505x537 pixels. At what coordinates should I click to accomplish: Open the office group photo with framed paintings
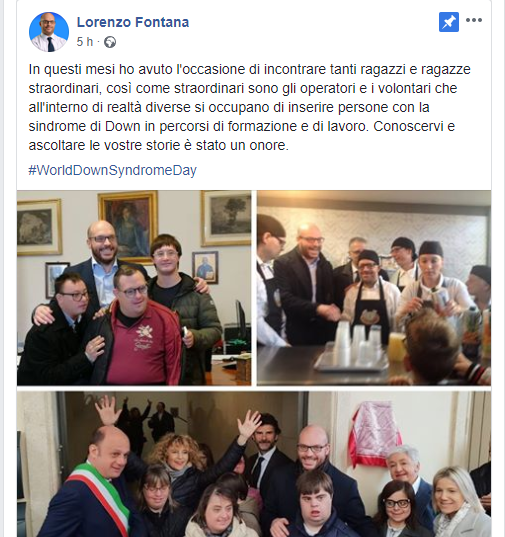click(134, 288)
